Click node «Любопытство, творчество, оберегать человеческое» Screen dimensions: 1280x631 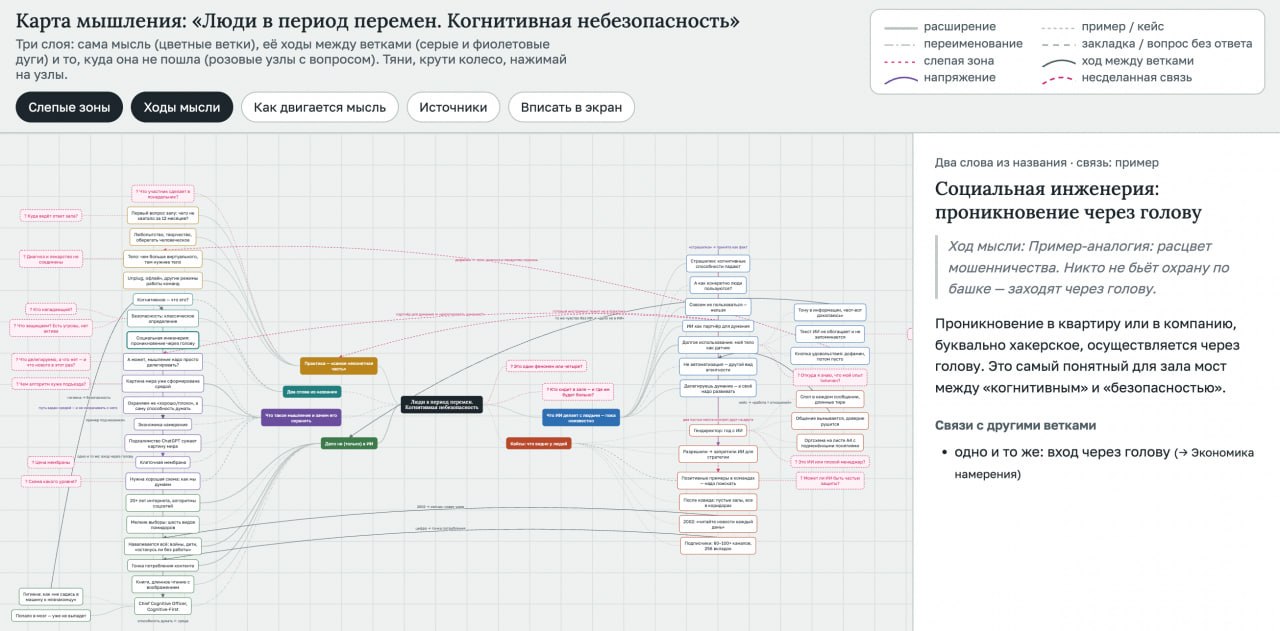pyautogui.click(x=163, y=237)
